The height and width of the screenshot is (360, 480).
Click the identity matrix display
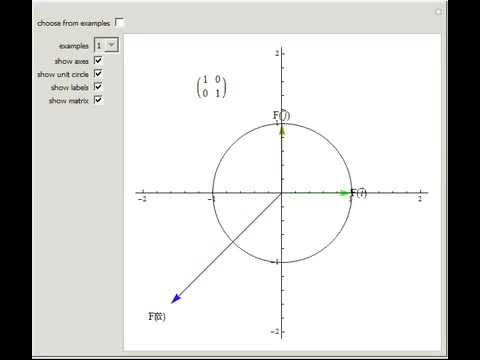click(211, 86)
